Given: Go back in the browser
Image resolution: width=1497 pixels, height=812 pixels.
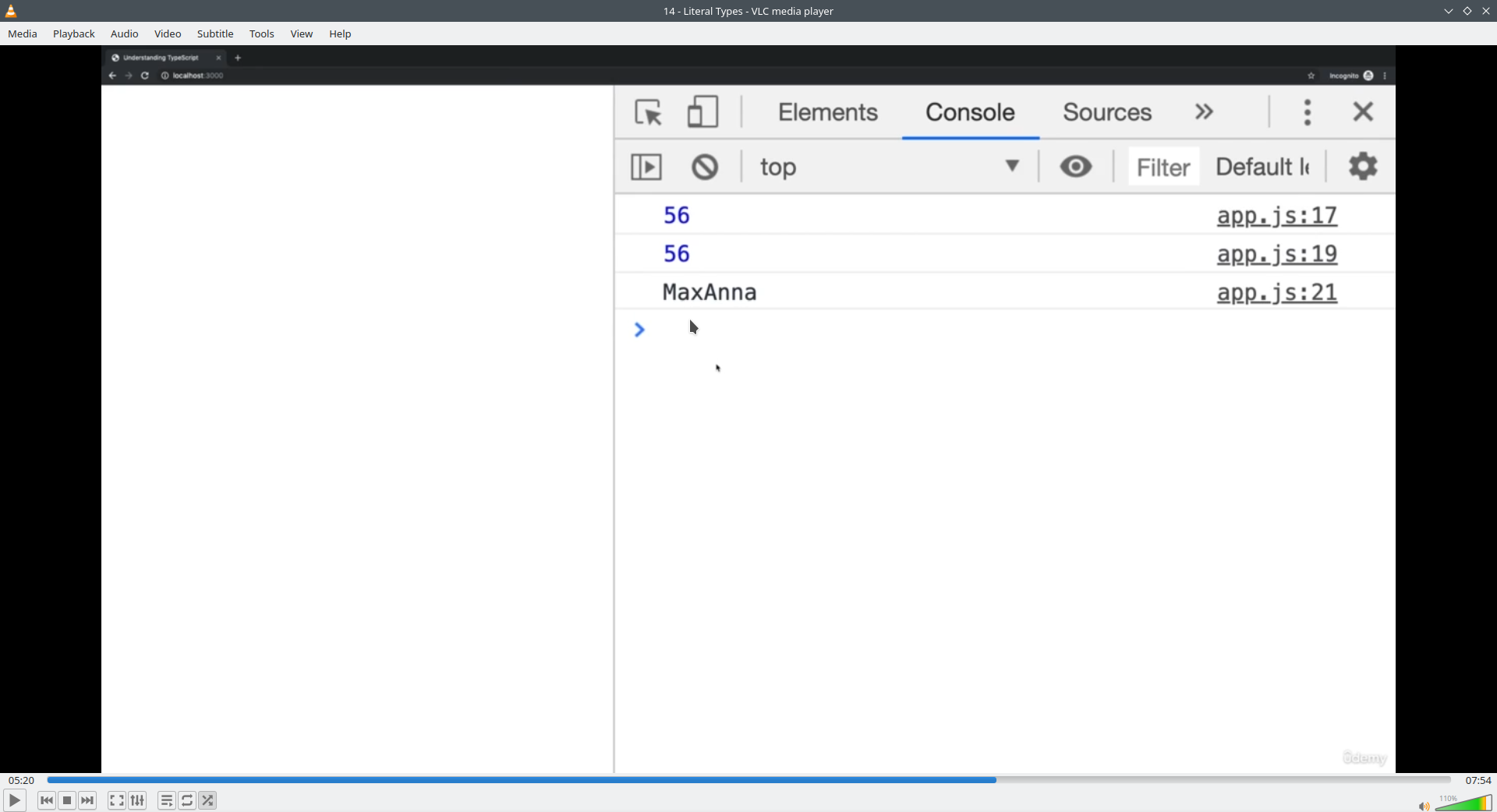Looking at the screenshot, I should click(x=112, y=76).
